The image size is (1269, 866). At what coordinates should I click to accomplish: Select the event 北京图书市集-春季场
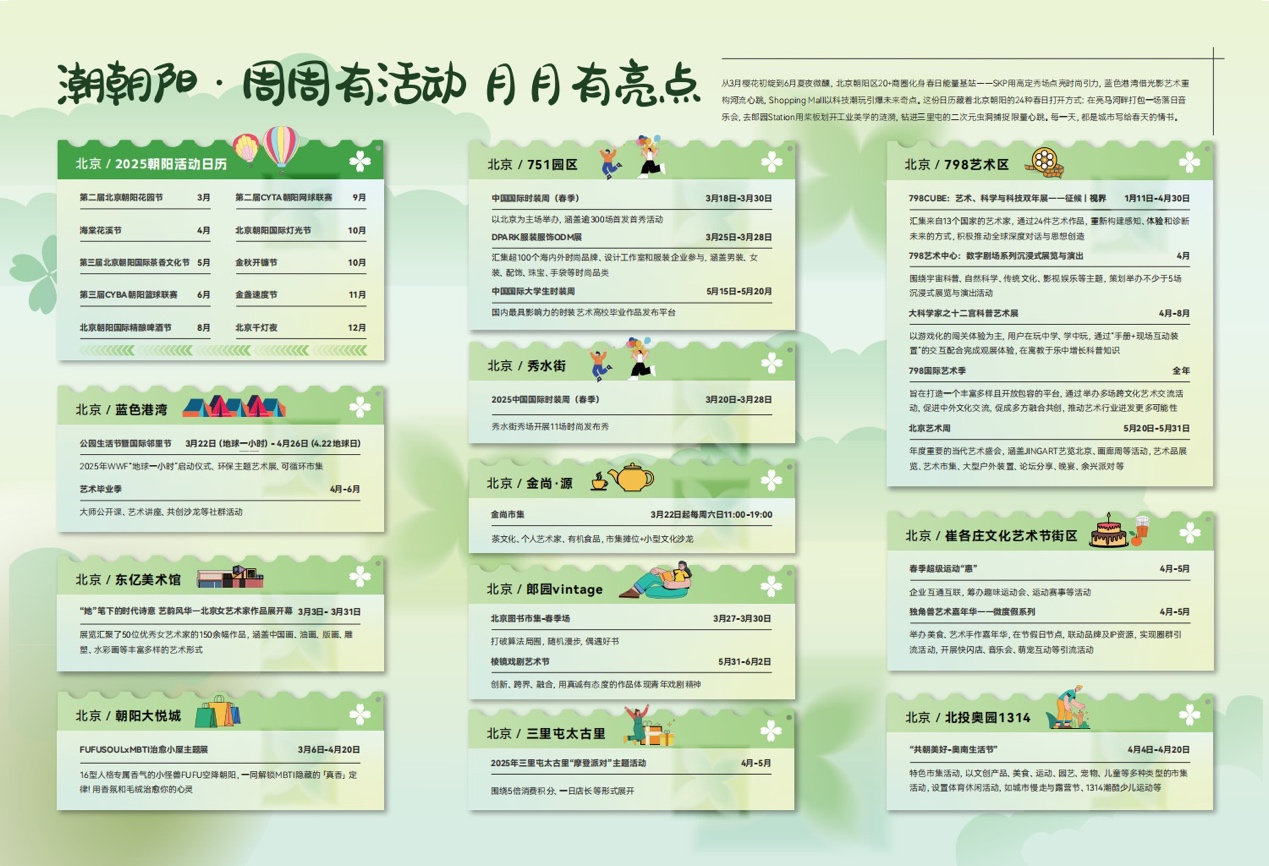tap(530, 619)
